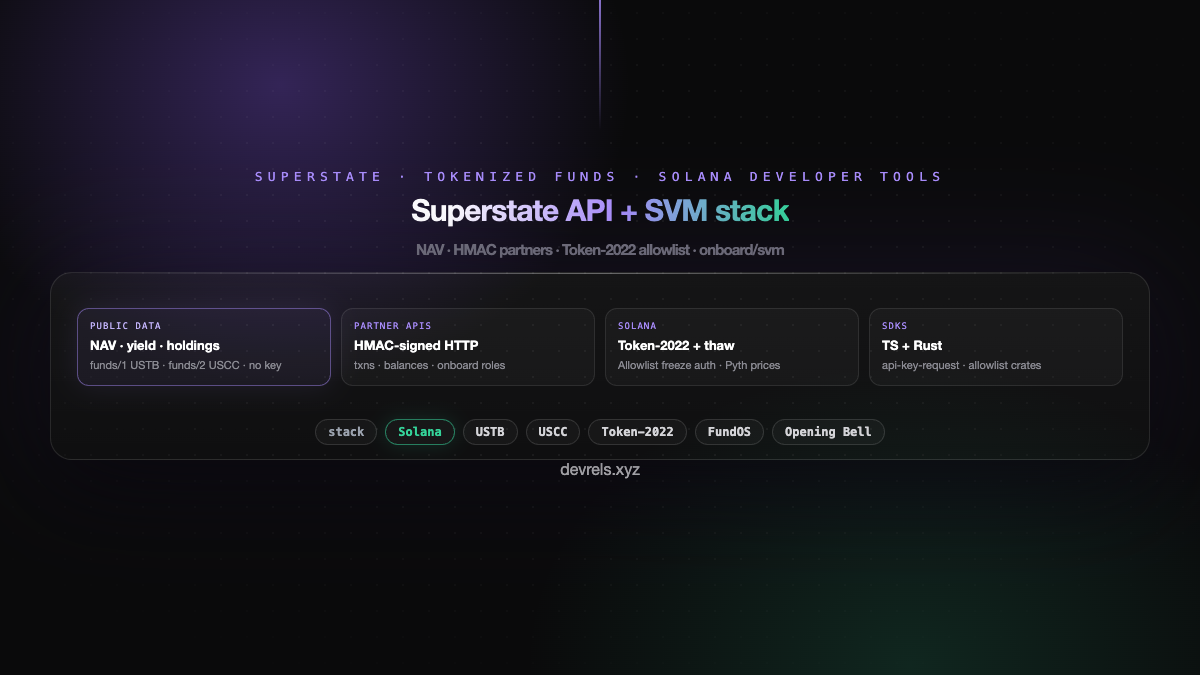Click 'Allowlist freeze auth · Pyth prices' text
This screenshot has height=675, width=1200.
699,365
